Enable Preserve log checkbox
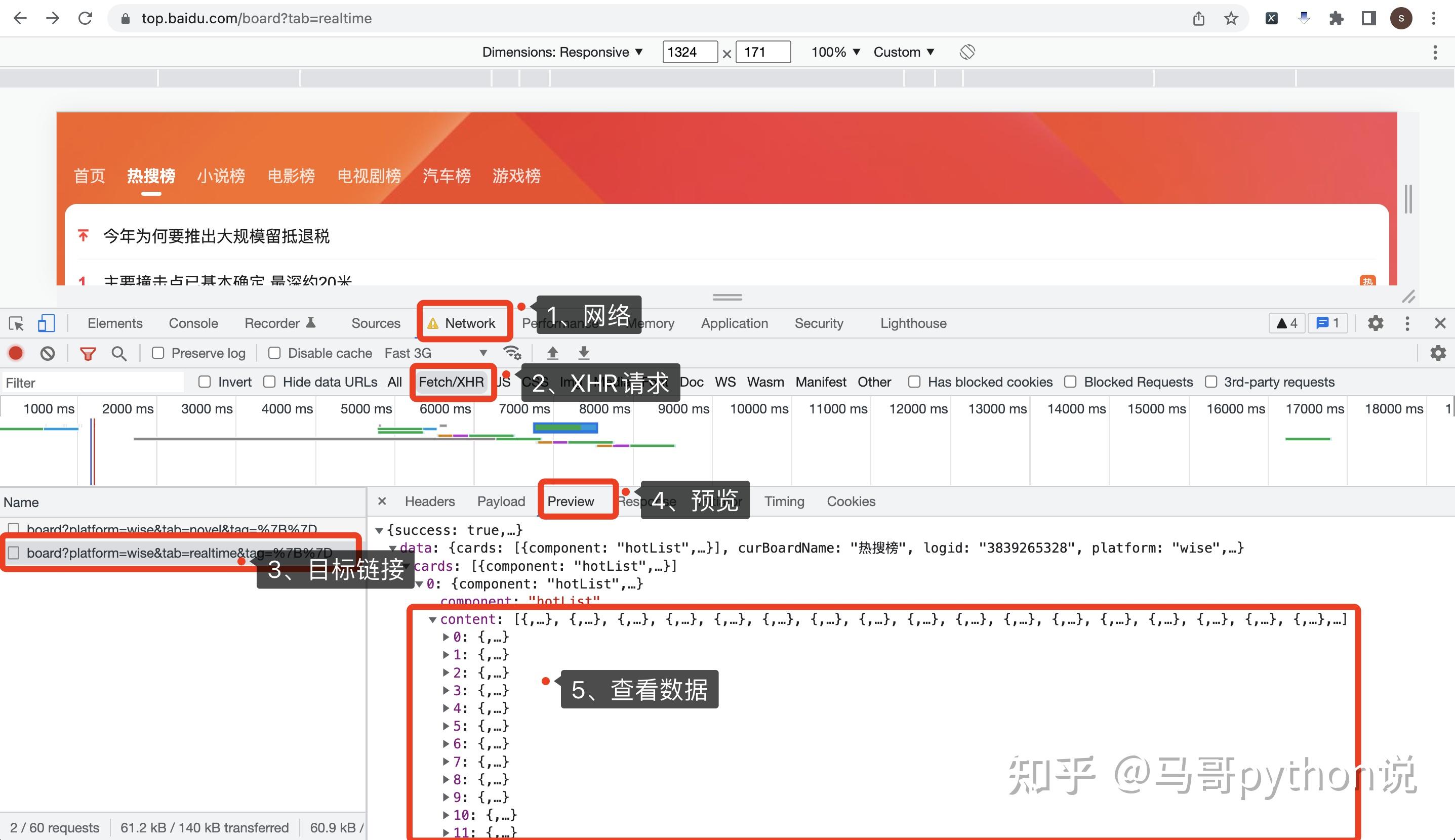 click(157, 353)
